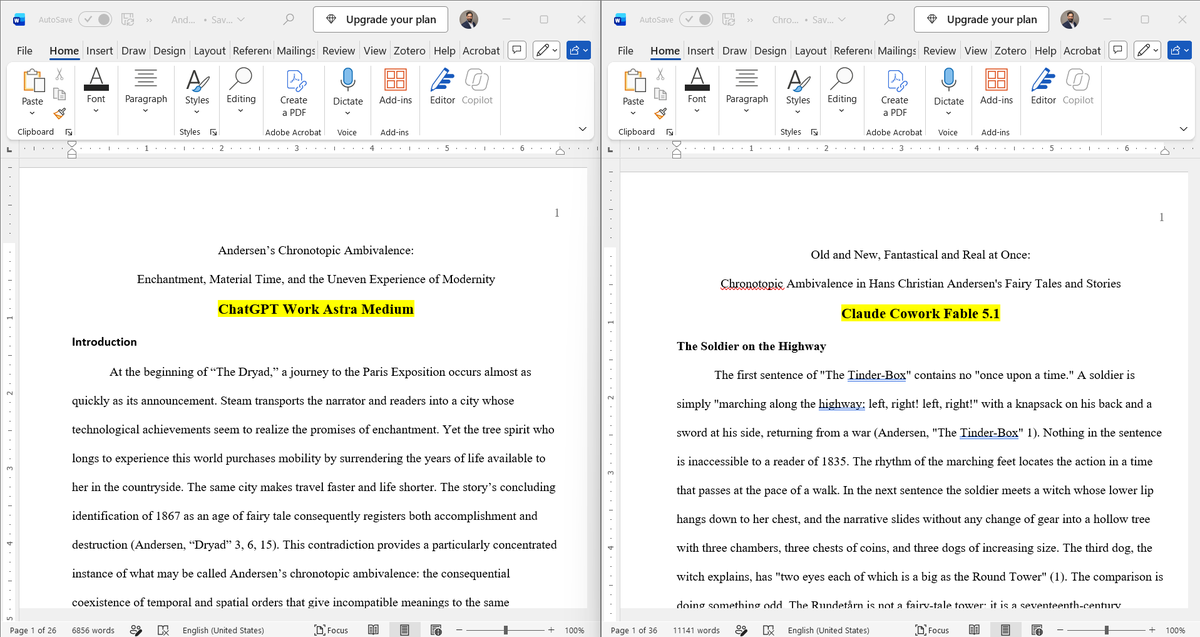
Task: Launch Editor in the right window
Action: [1043, 87]
